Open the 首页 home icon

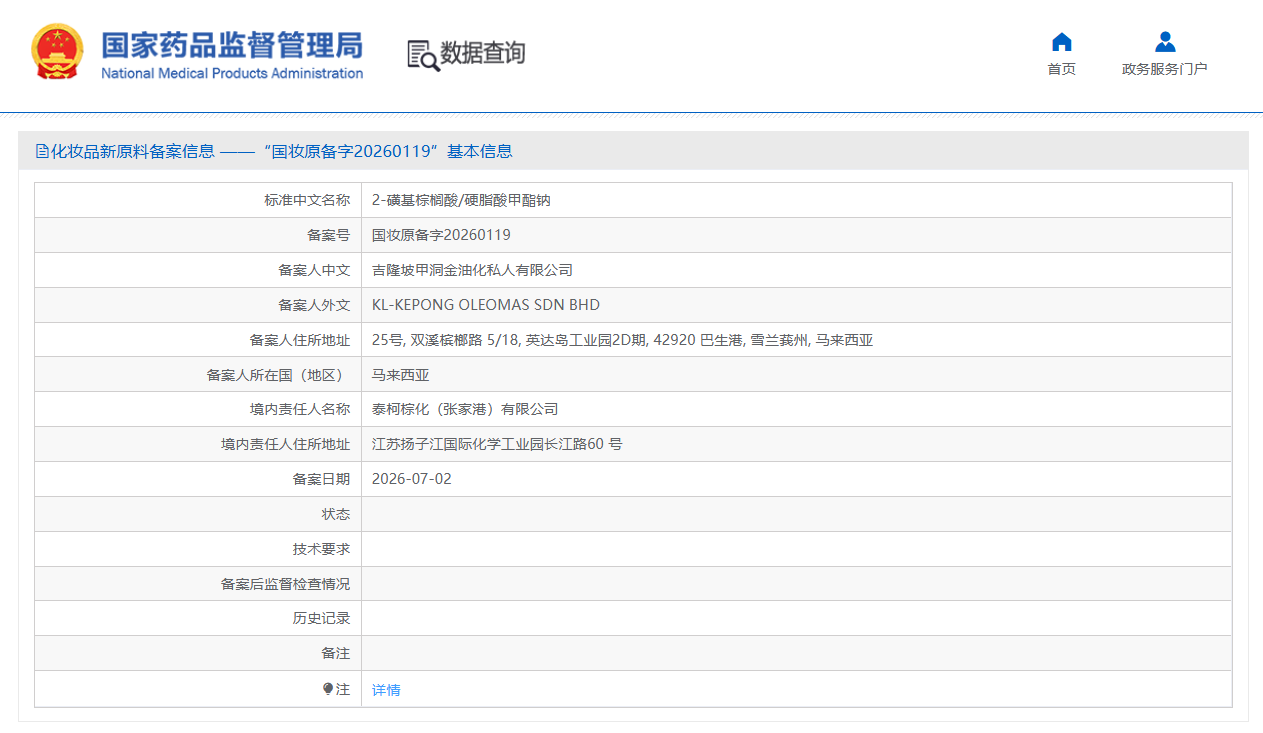[1061, 42]
